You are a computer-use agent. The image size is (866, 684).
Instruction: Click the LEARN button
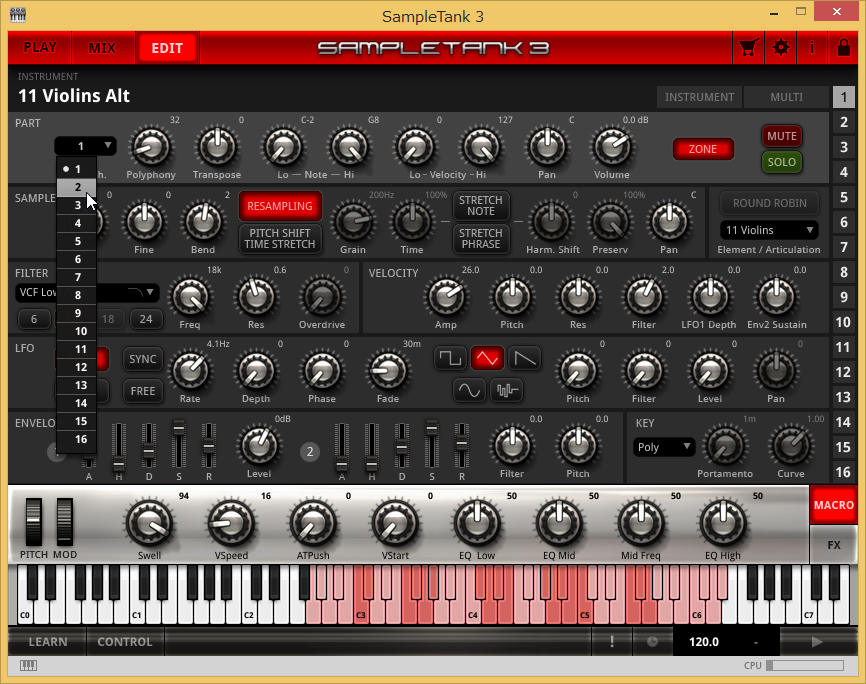point(48,641)
